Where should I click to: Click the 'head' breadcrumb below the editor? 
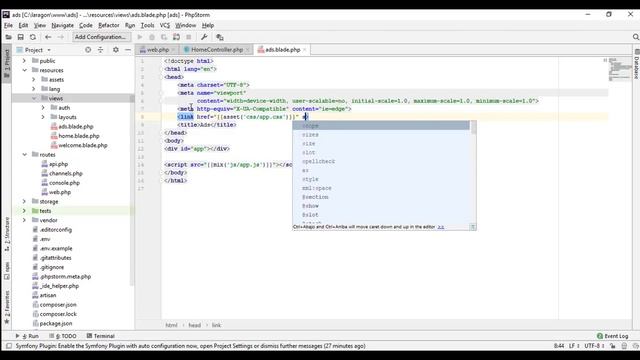(195, 325)
